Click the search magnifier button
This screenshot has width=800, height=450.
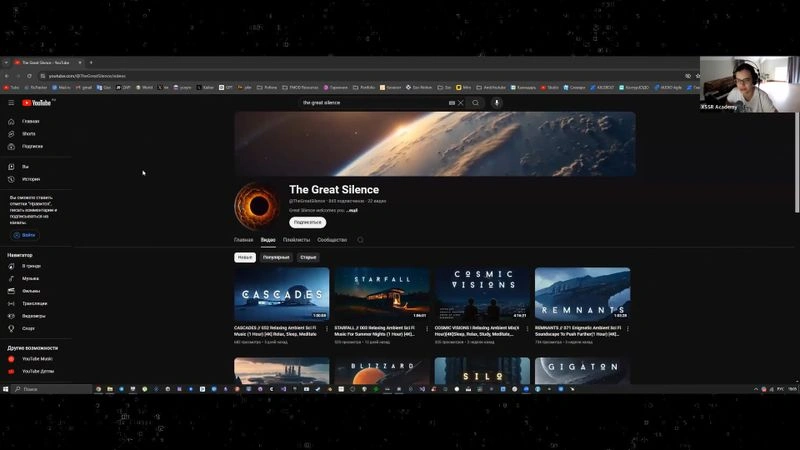[476, 103]
